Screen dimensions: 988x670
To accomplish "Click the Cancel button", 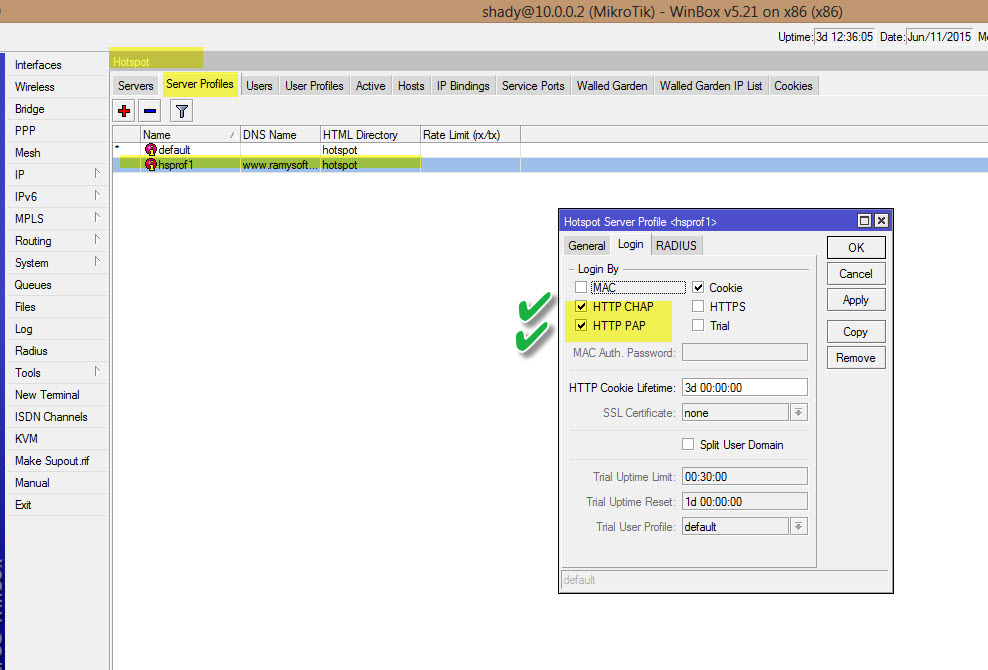I will click(x=856, y=274).
